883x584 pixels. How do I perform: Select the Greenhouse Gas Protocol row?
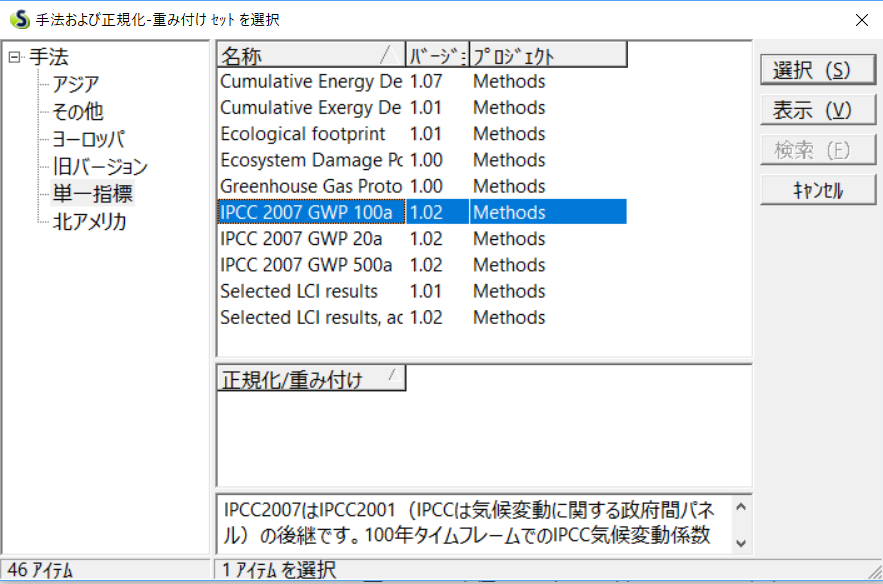[x=422, y=186]
